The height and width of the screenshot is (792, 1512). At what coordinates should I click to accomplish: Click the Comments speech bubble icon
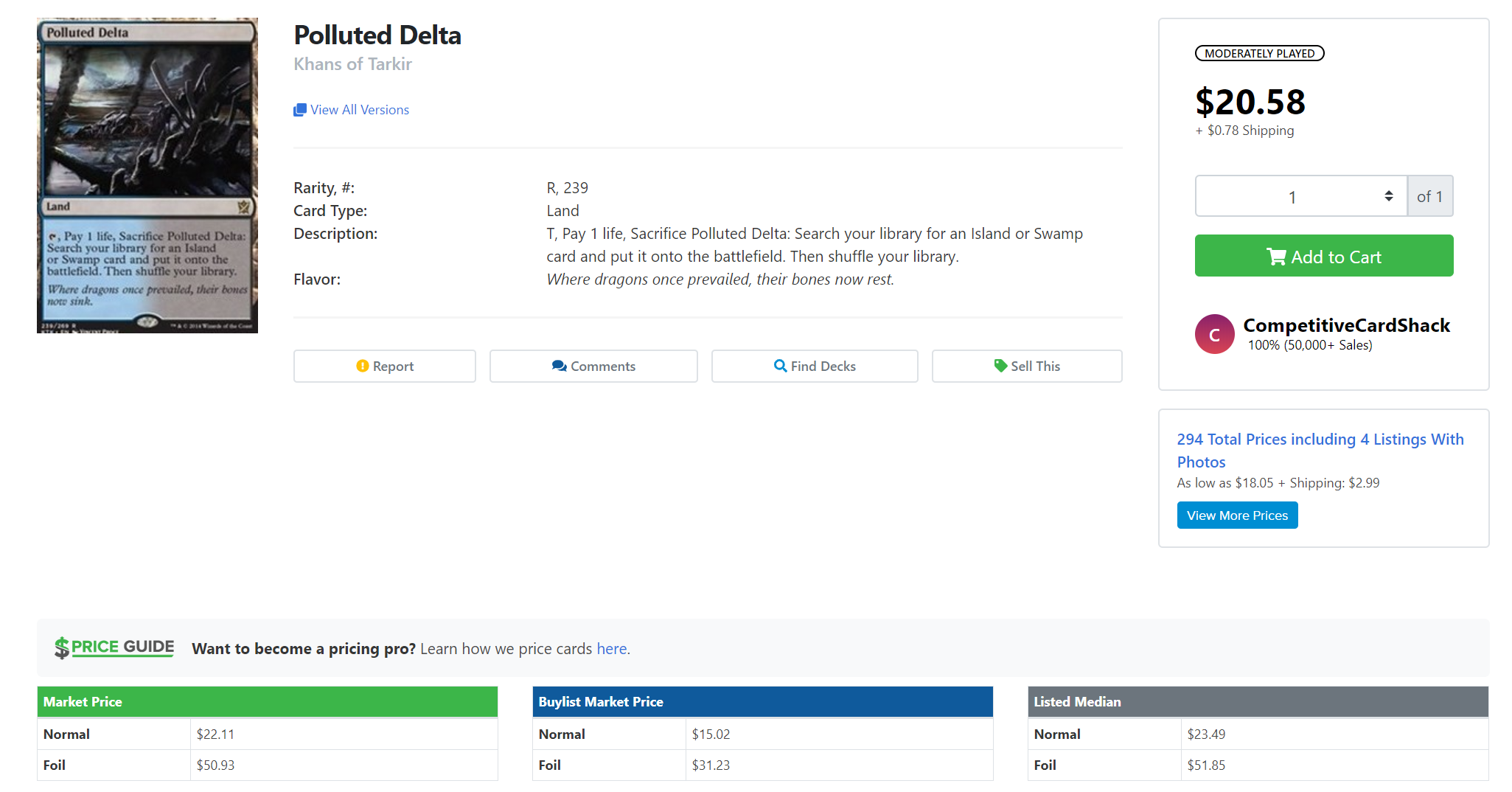[559, 366]
